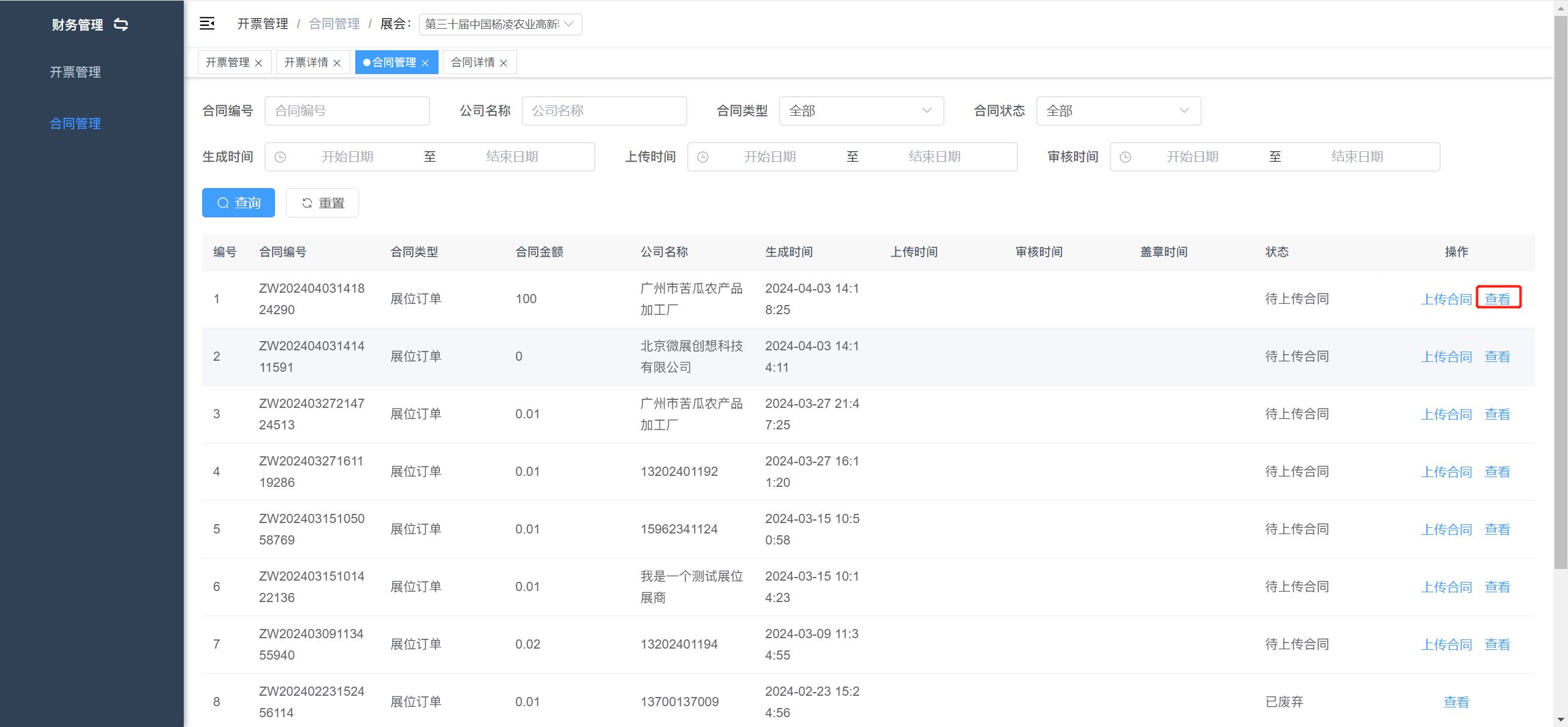This screenshot has width=1568, height=727.
Task: Click 查看 for company 13202401192
Action: click(1498, 472)
